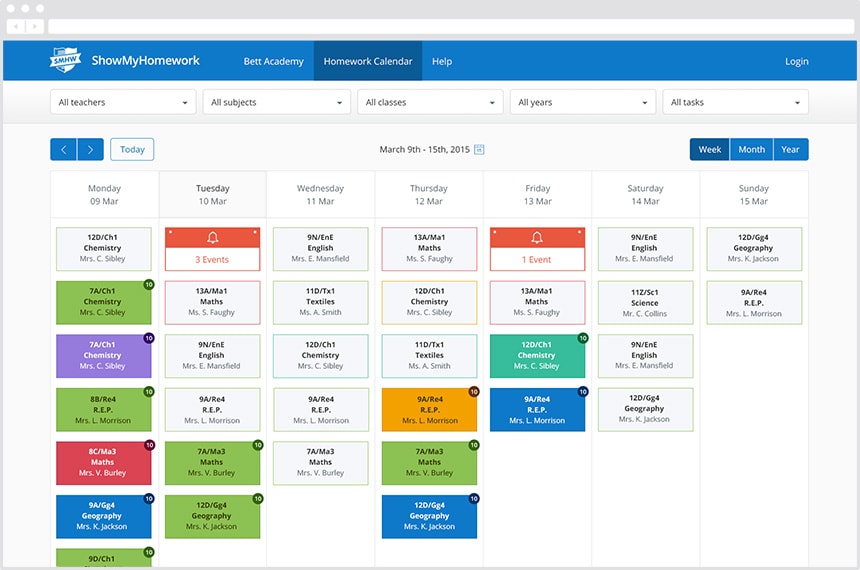The image size is (860, 570).
Task: Click the ShowMyHomework shield logo
Action: pyautogui.click(x=65, y=60)
